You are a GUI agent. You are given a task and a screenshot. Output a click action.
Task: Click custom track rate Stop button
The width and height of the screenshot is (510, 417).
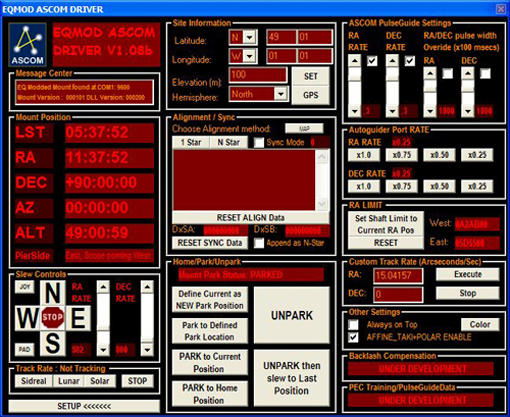point(468,293)
